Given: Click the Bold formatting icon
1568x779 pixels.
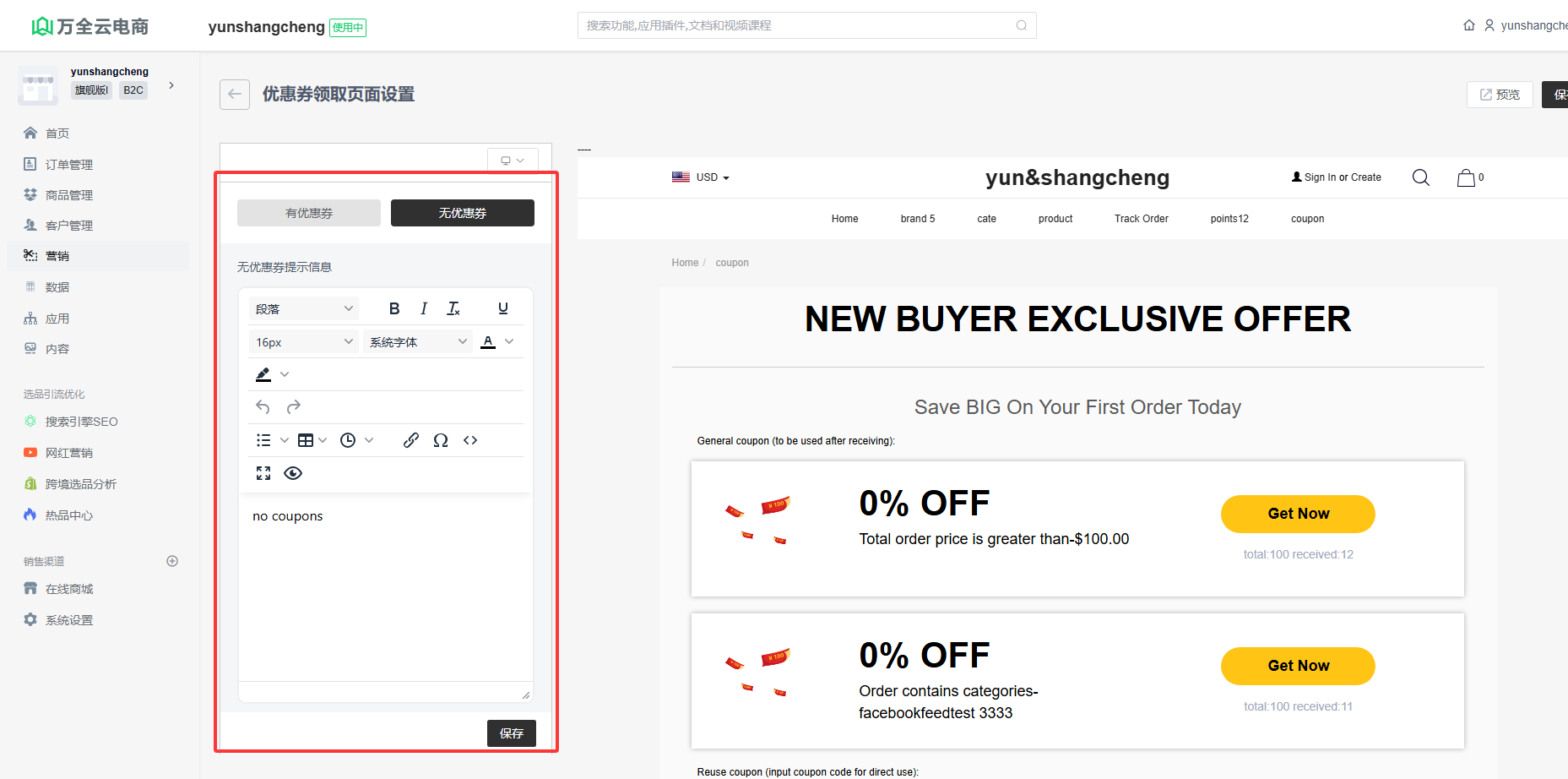Looking at the screenshot, I should click(x=394, y=308).
